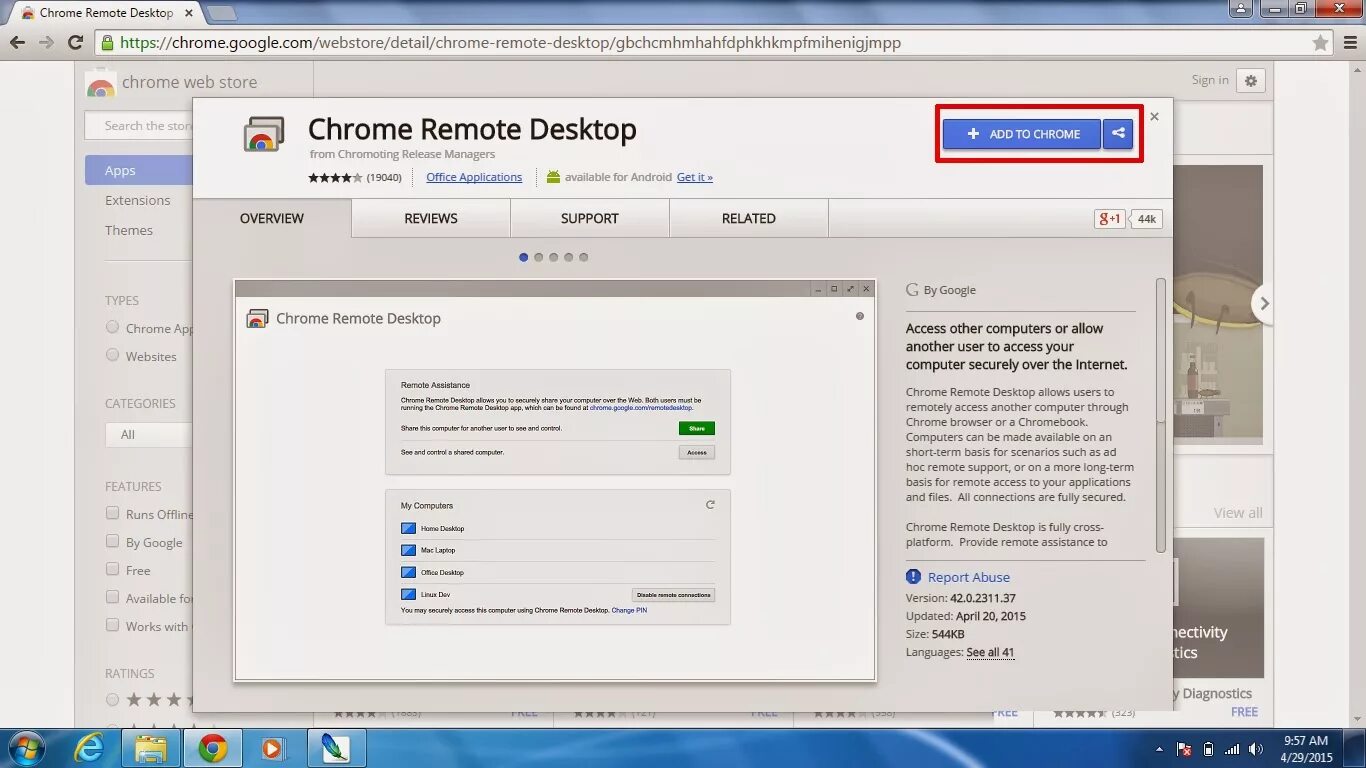Viewport: 1366px width, 768px height.
Task: Click the Get it link for Android
Action: (695, 177)
